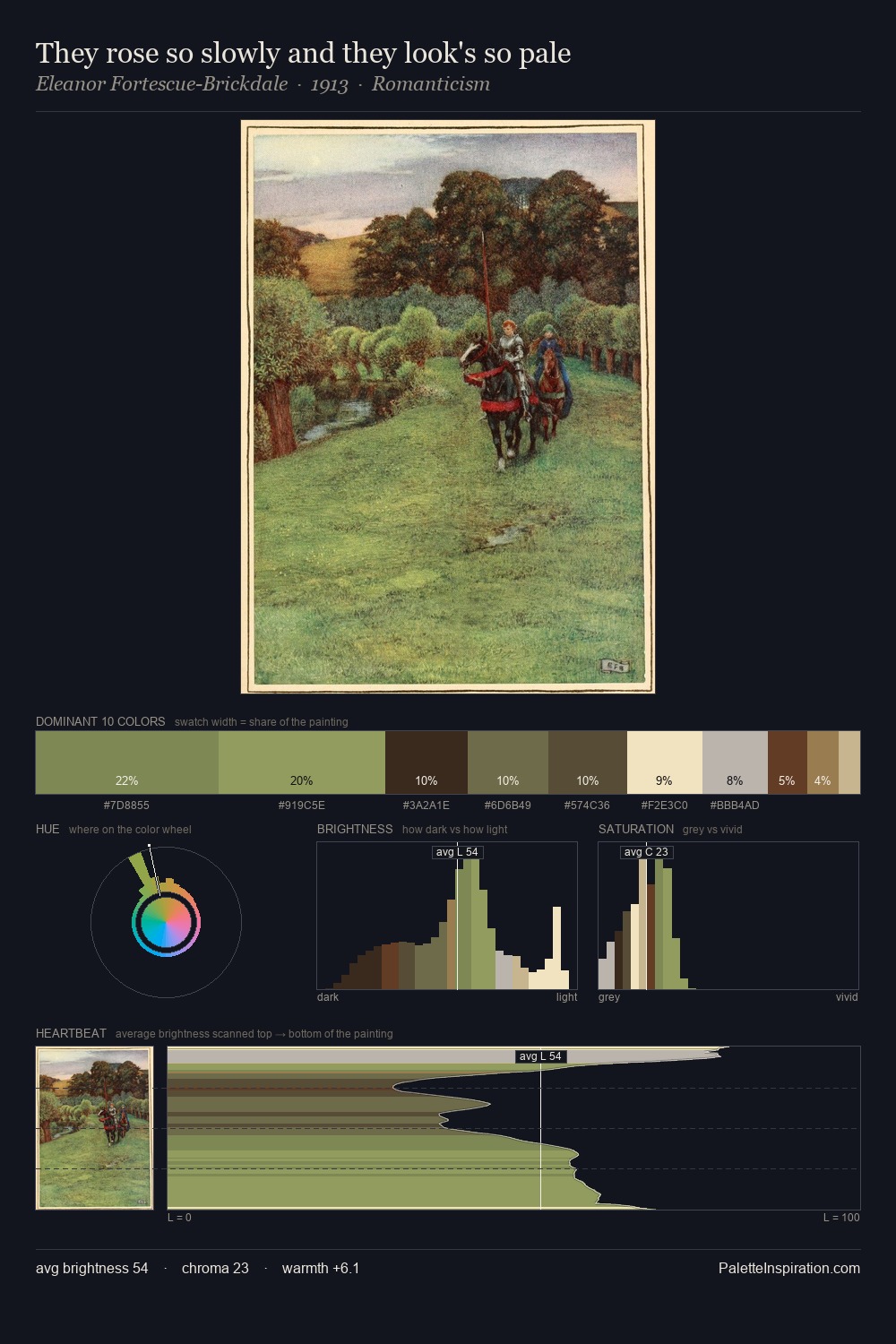Click the avg L 54 marker in heartbeat chart
896x1344 pixels.
point(540,1056)
